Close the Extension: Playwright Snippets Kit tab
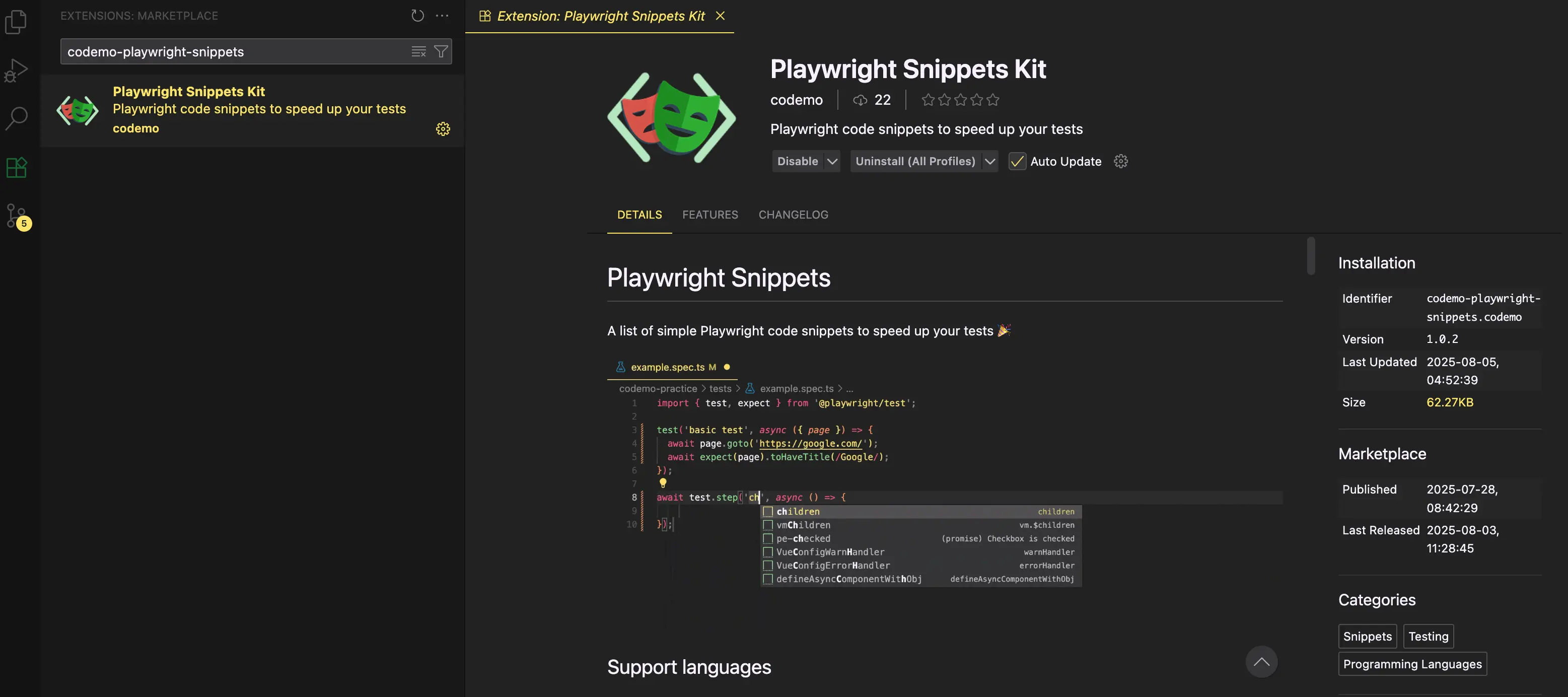1568x697 pixels. (720, 16)
